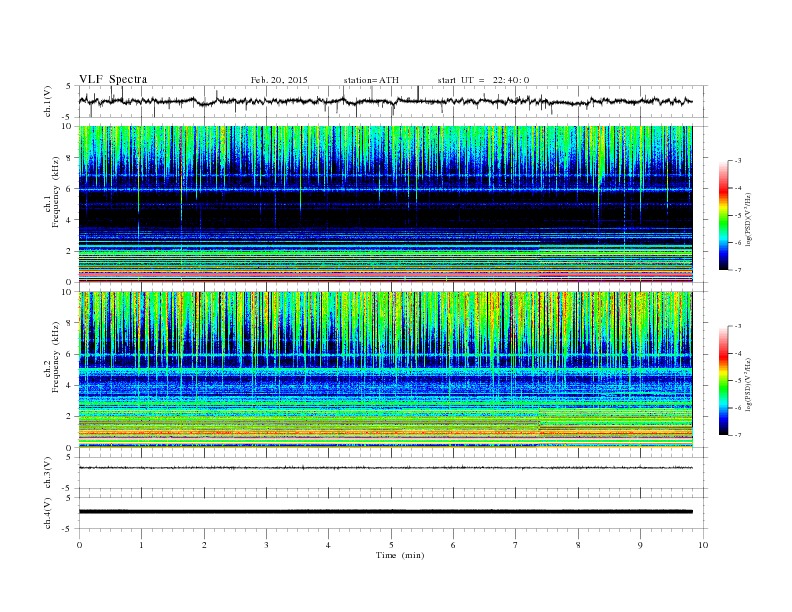Screen dimensions: 792x612
Task: Click the "ch.3(V)" axis label
Action: tap(48, 473)
